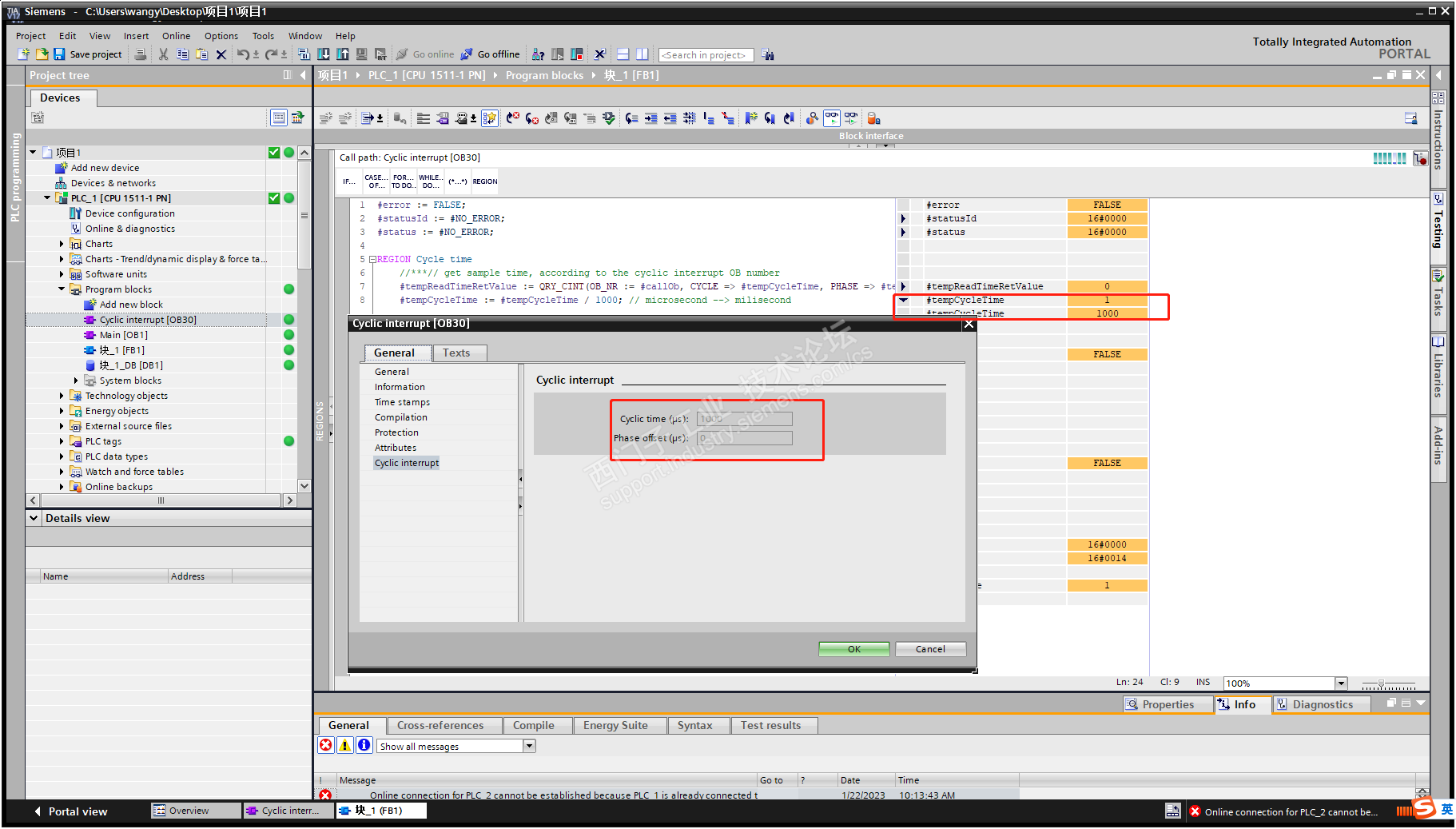Split the editor space vertically

642,54
